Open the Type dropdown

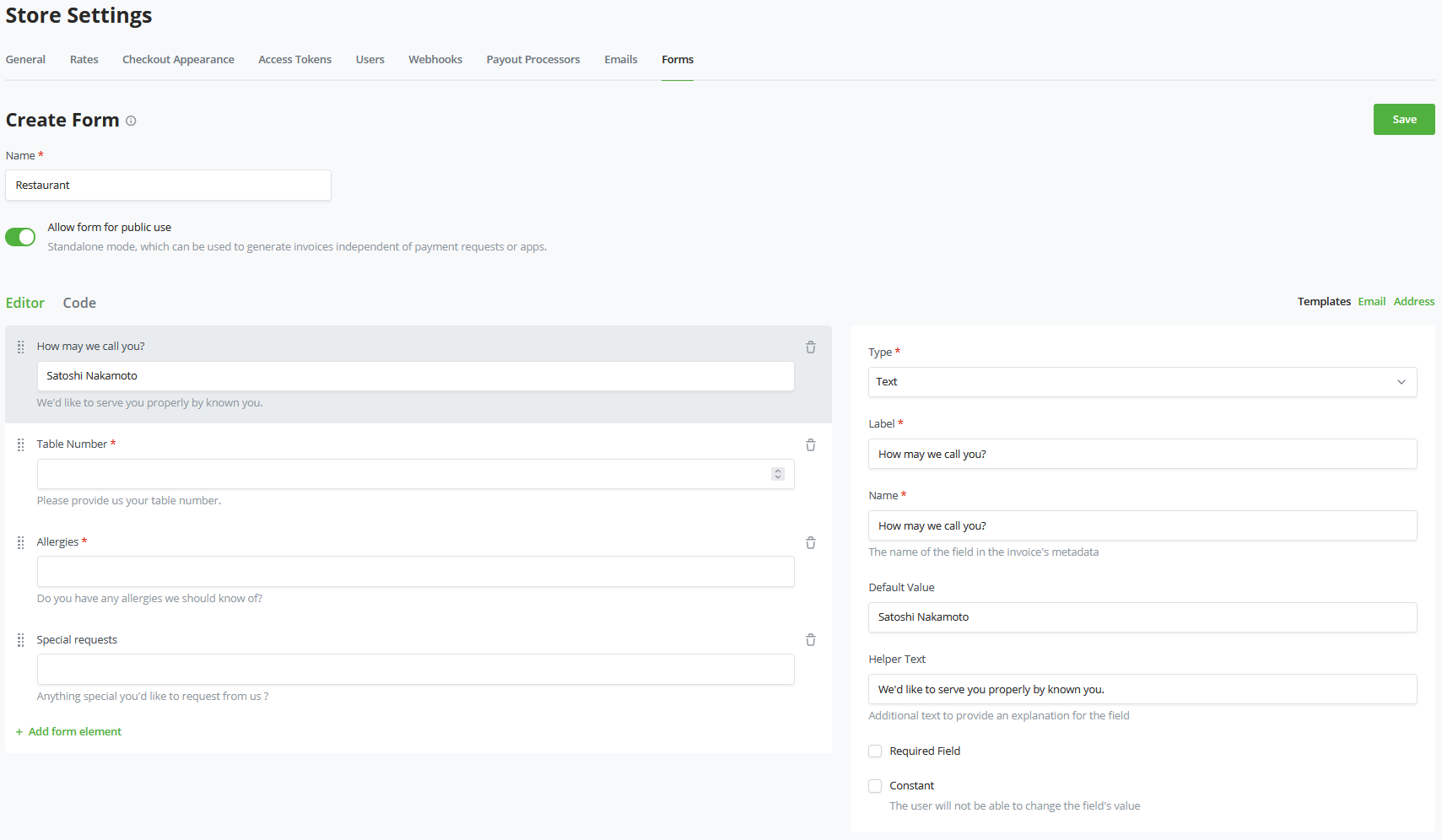(1142, 382)
